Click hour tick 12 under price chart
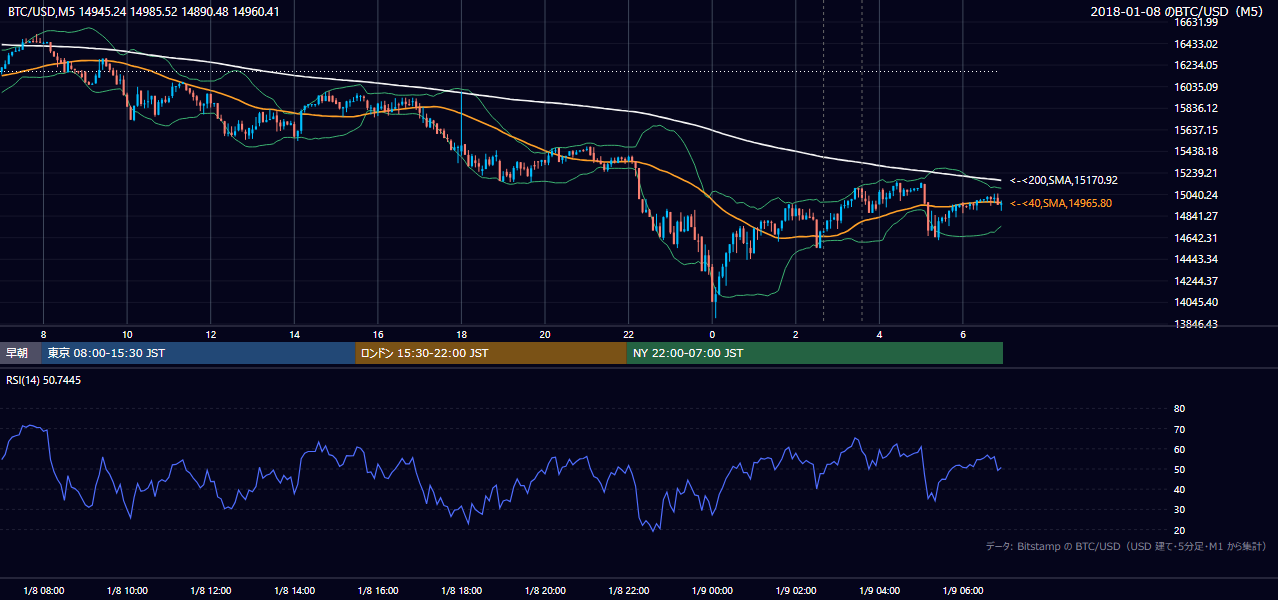This screenshot has width=1278, height=600. tap(211, 334)
